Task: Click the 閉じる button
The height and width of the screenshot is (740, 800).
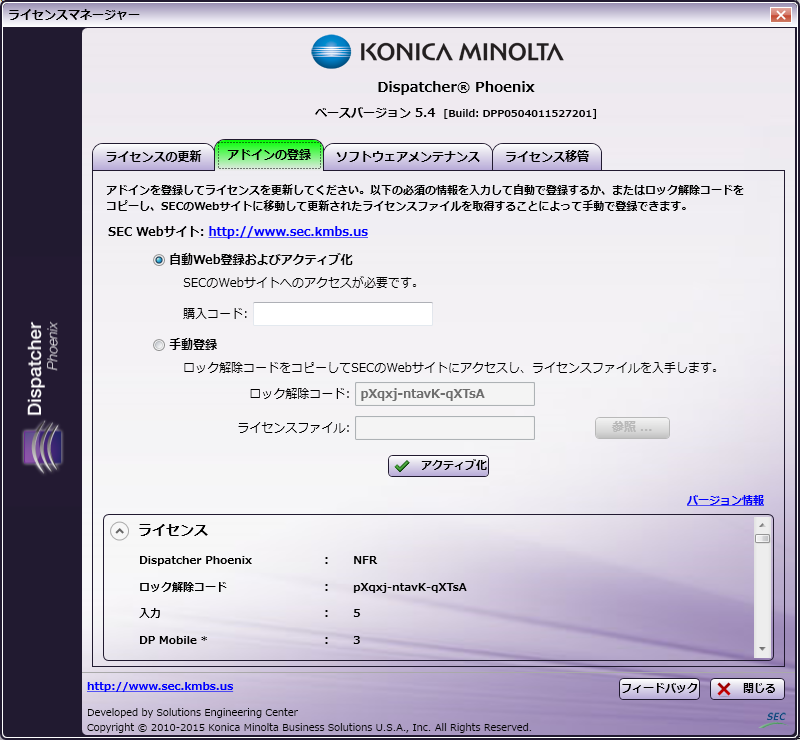Action: click(747, 689)
